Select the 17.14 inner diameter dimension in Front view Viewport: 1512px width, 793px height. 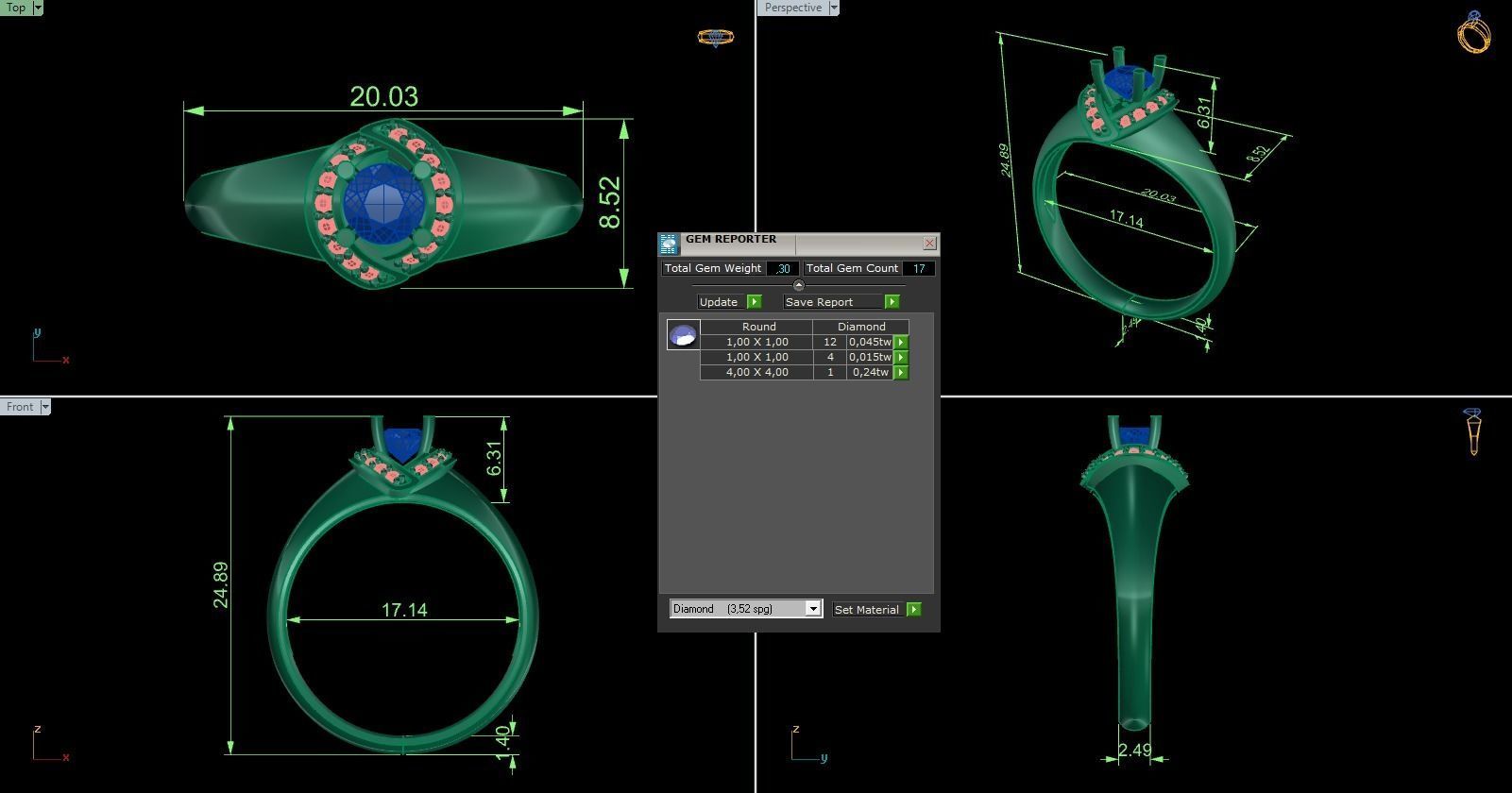404,611
